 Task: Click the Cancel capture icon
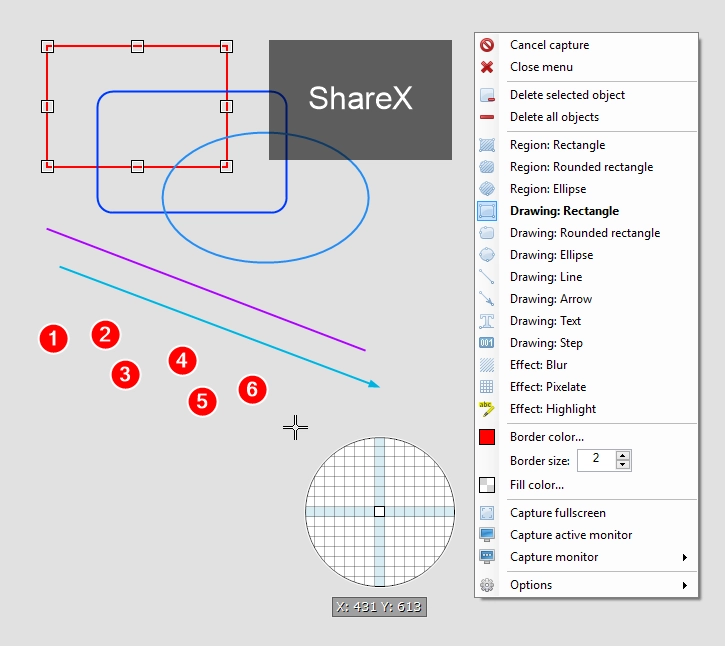point(486,45)
